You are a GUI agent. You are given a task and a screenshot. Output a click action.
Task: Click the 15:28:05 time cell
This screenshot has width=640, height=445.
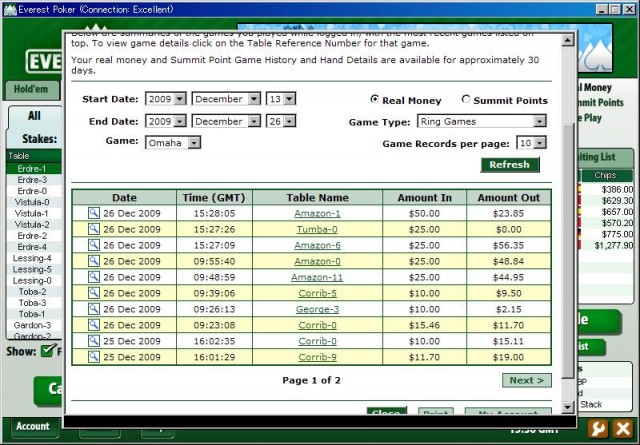214,213
